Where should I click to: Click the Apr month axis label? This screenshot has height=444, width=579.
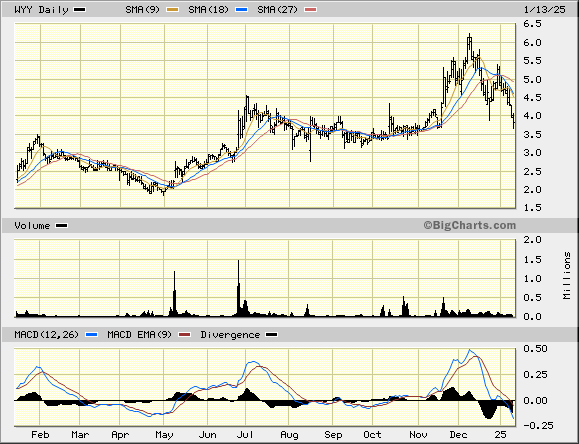coord(120,435)
